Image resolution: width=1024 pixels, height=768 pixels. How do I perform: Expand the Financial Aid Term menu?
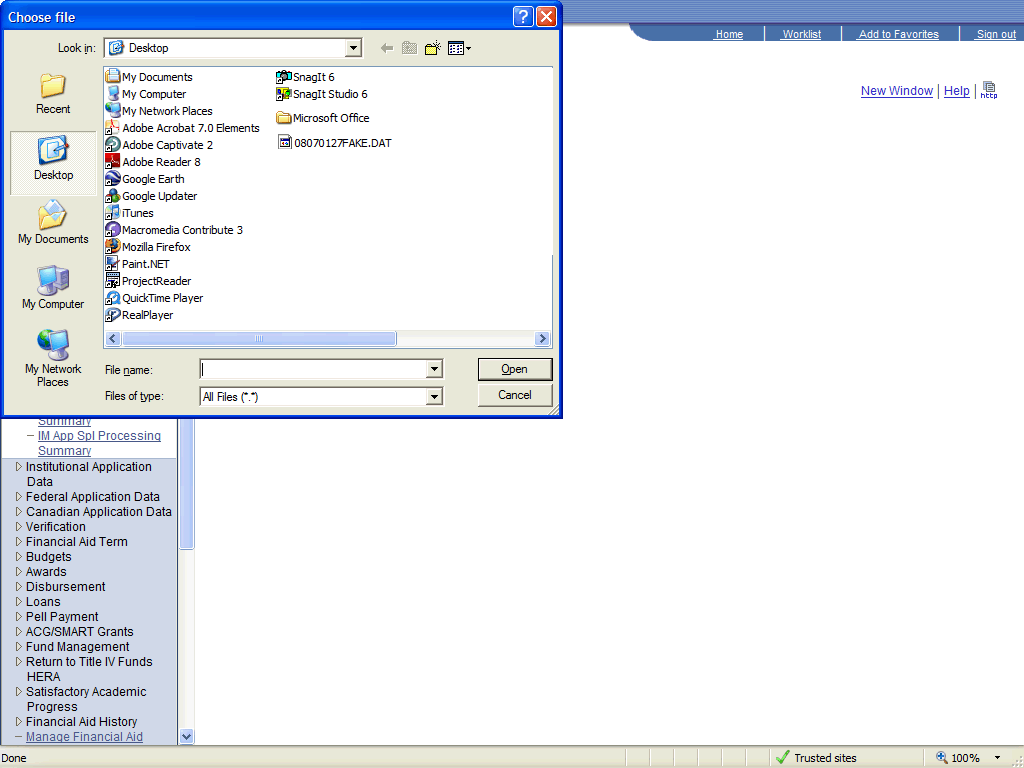coord(71,541)
